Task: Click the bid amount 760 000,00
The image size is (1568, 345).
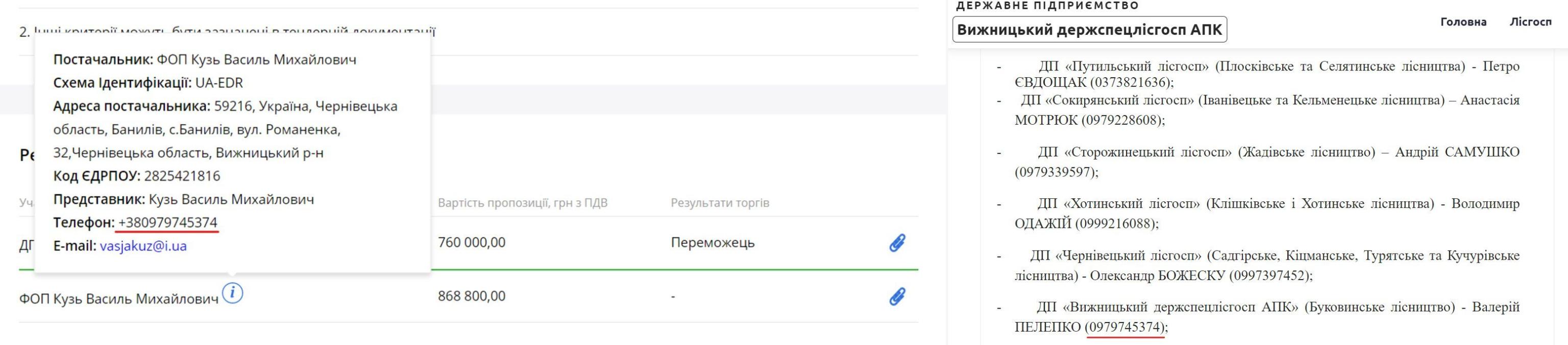Action: (471, 243)
